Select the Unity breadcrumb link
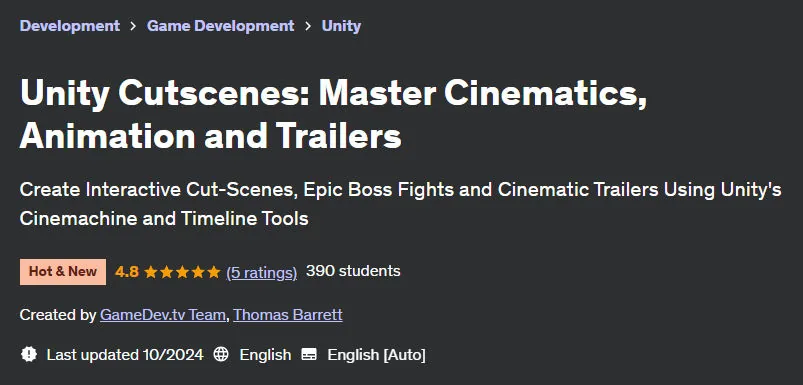Image resolution: width=803 pixels, height=385 pixels. tap(341, 26)
